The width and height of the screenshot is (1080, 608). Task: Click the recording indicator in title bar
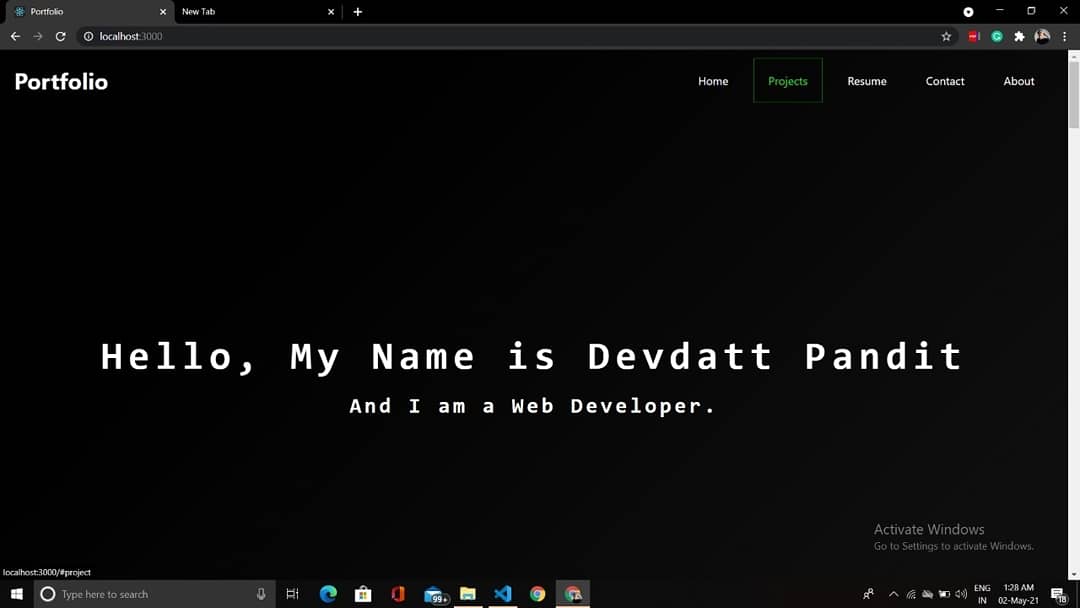click(x=968, y=12)
